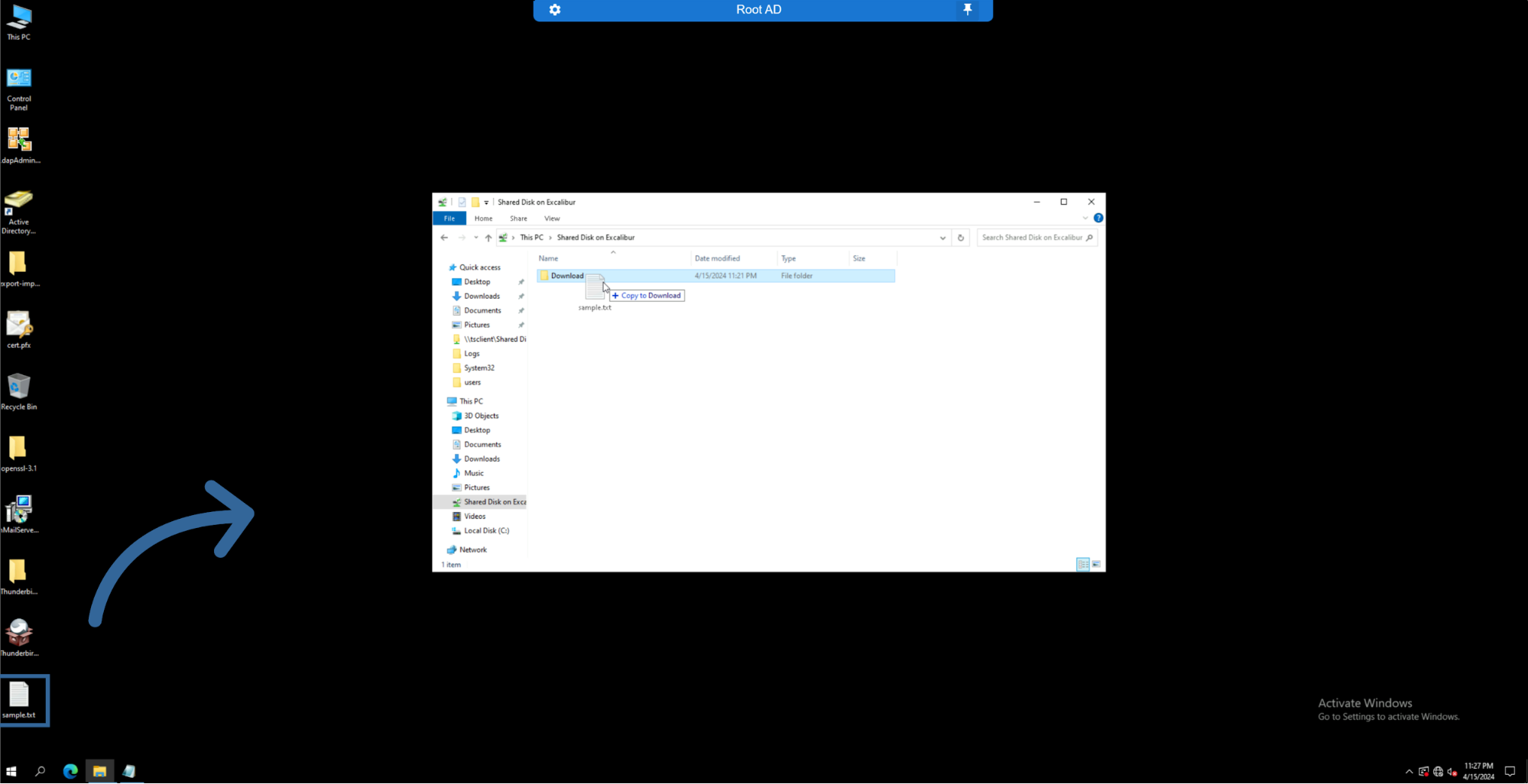The image size is (1528, 784).
Task: Click the up-one-level arrow in Explorer
Action: [488, 238]
